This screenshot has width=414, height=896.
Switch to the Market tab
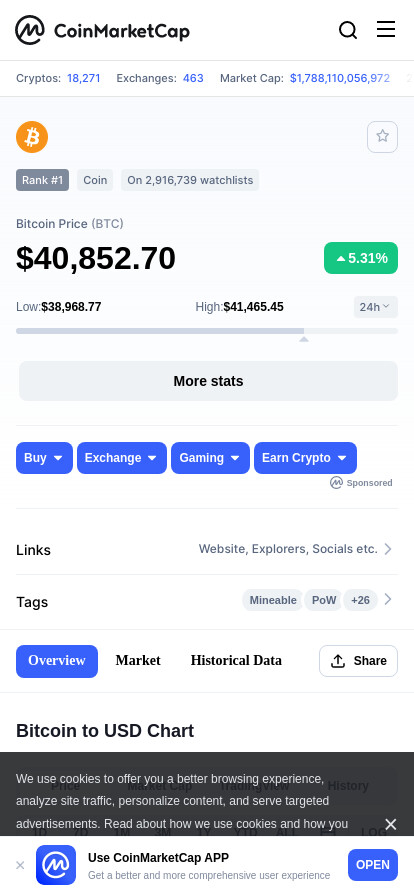(x=138, y=661)
